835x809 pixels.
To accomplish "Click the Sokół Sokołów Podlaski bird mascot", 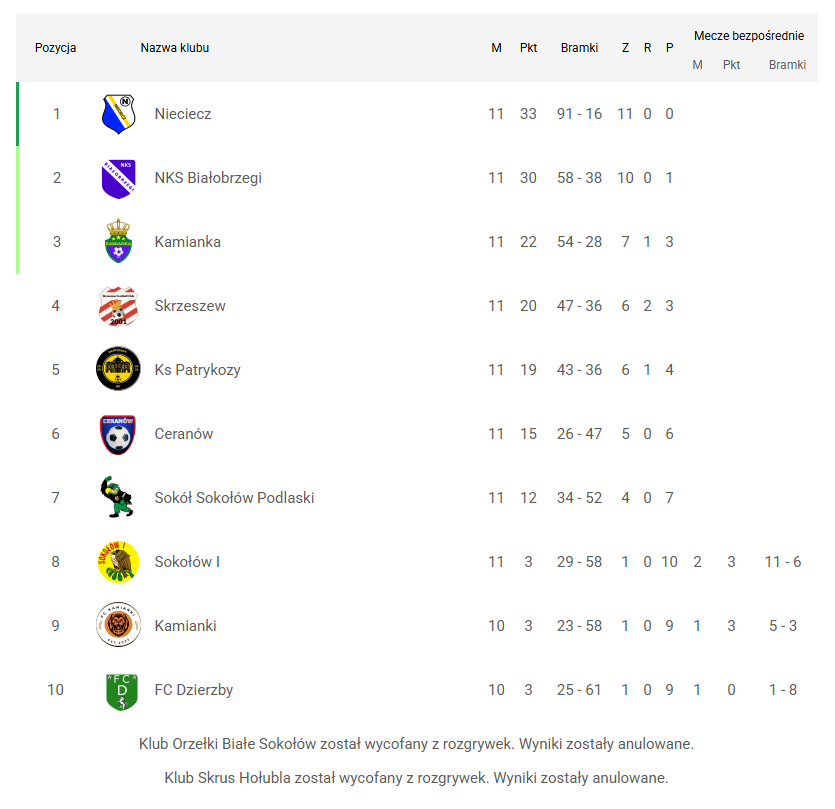I will click(x=117, y=497).
